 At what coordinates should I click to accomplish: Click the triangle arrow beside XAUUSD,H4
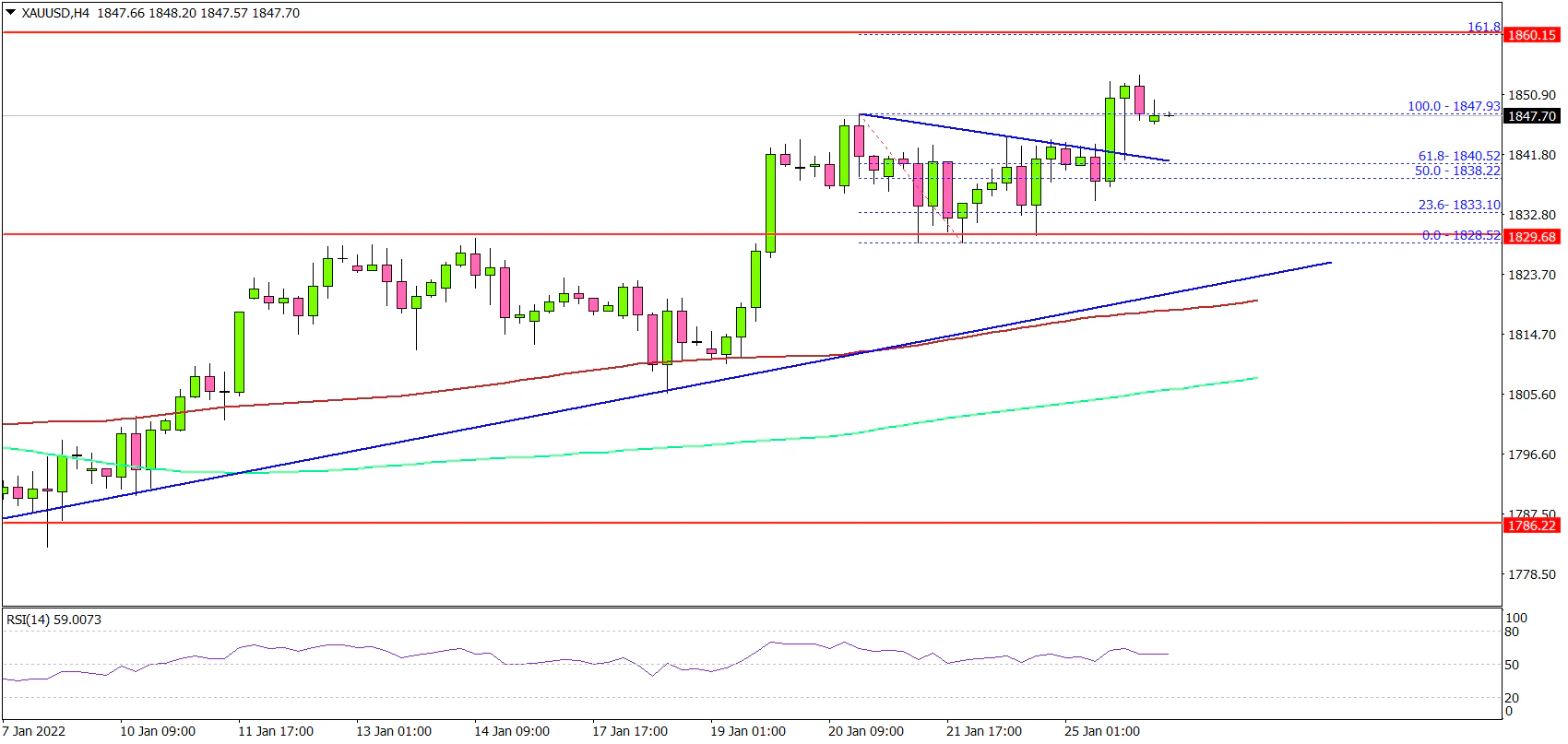coord(10,13)
